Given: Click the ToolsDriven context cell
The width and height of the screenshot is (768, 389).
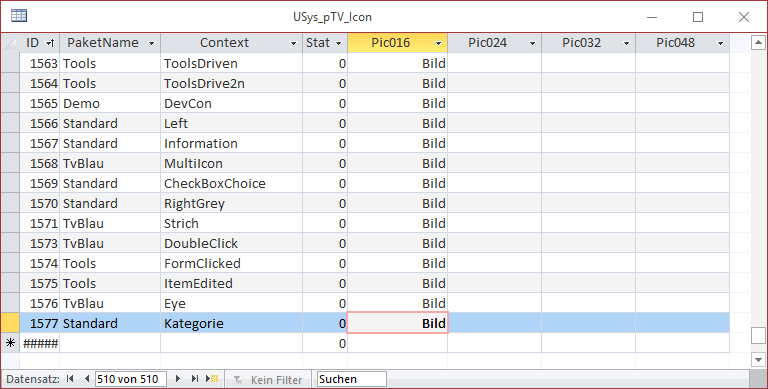Looking at the screenshot, I should pyautogui.click(x=231, y=63).
